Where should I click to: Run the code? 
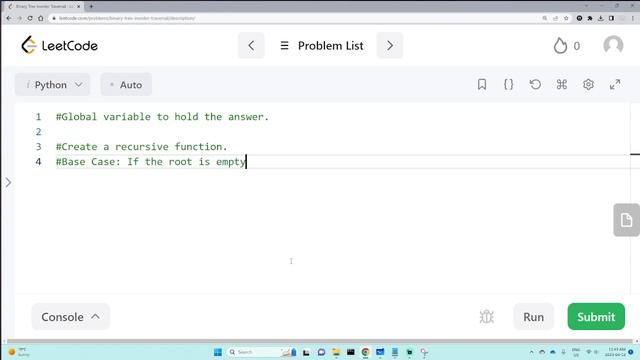click(533, 317)
